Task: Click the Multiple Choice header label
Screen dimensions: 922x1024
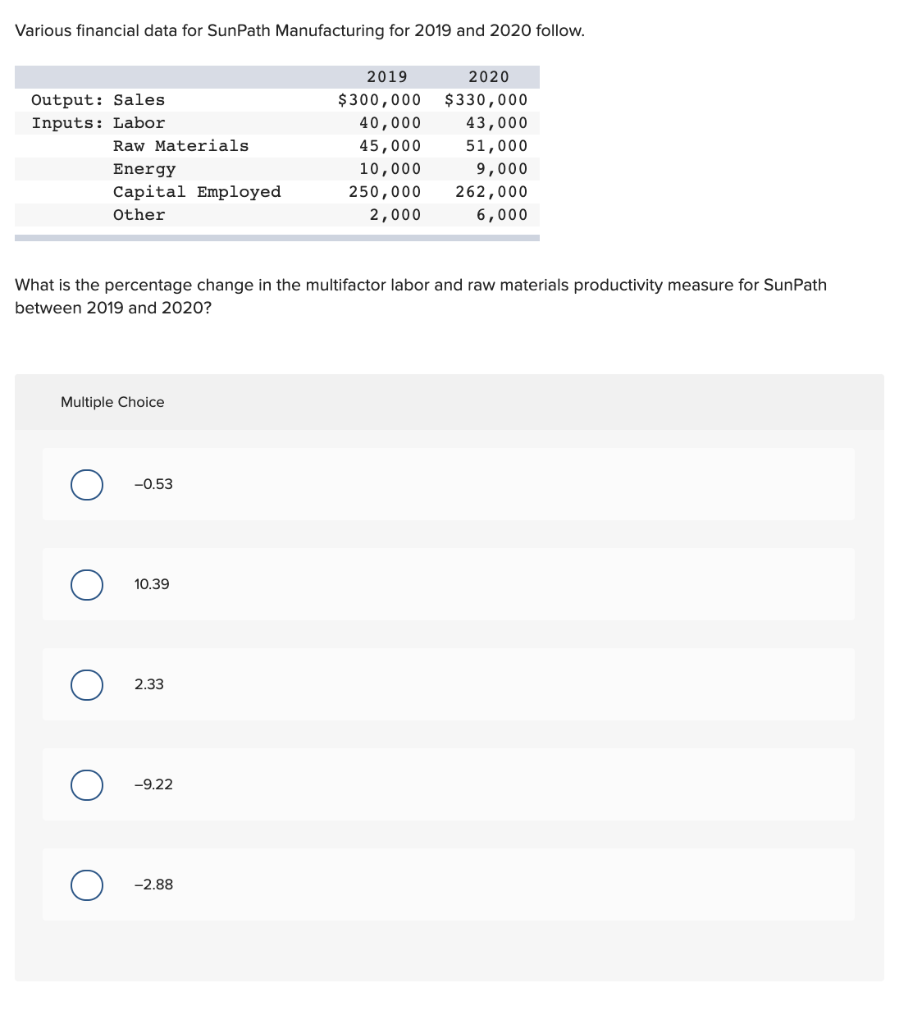Action: (x=112, y=402)
